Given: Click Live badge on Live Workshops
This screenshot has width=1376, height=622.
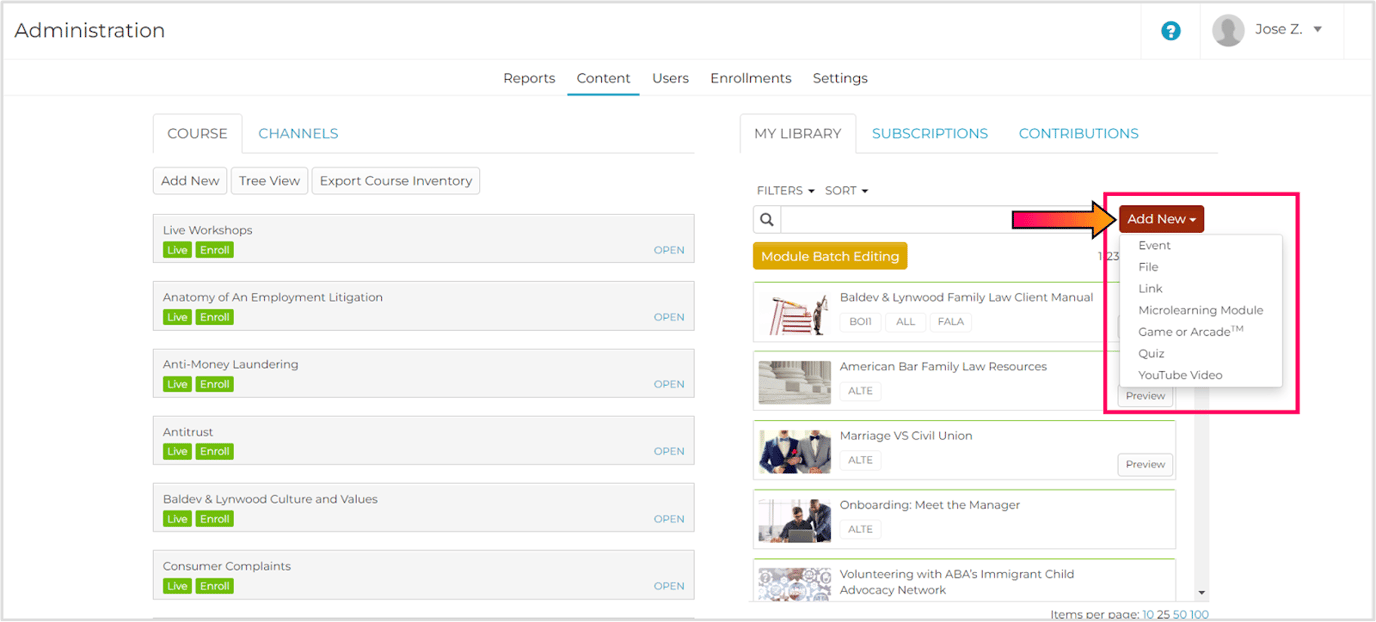Looking at the screenshot, I should pos(177,250).
